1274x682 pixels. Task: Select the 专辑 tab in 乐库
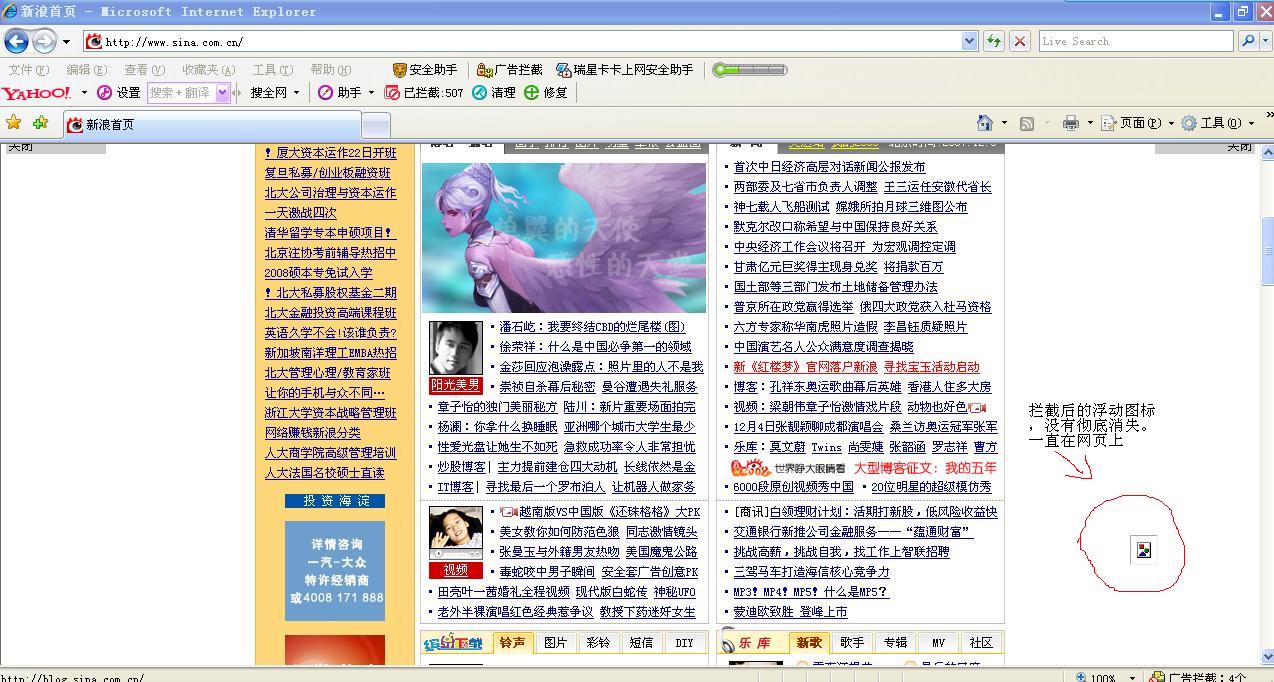pos(895,642)
